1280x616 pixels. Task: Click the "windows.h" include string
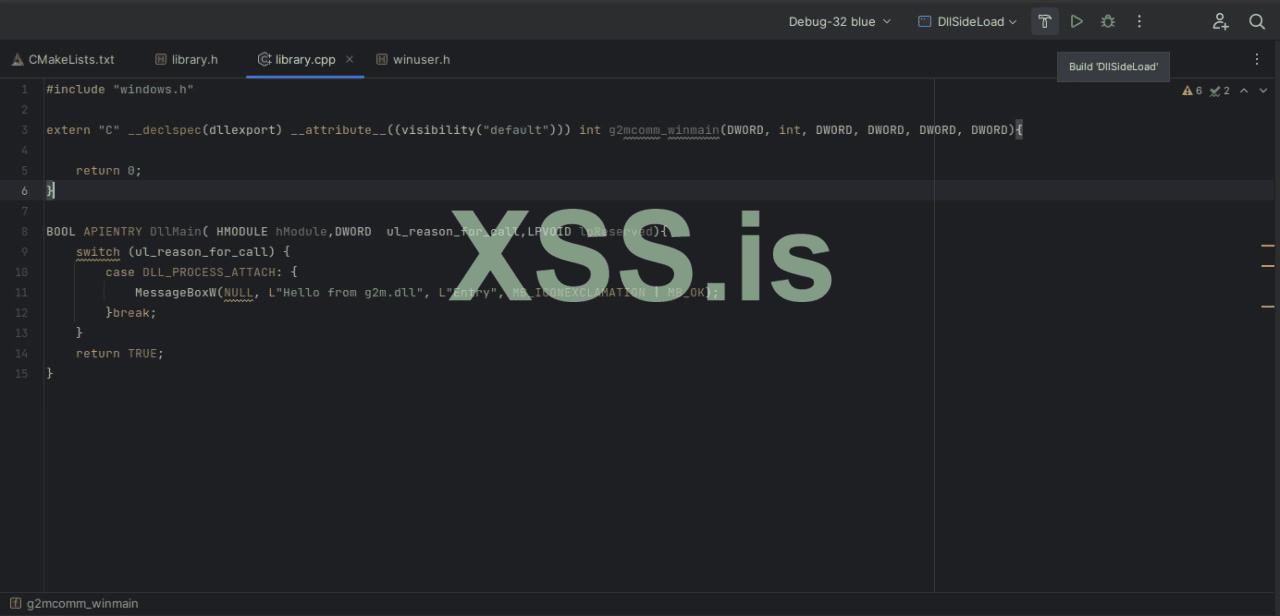[x=153, y=89]
